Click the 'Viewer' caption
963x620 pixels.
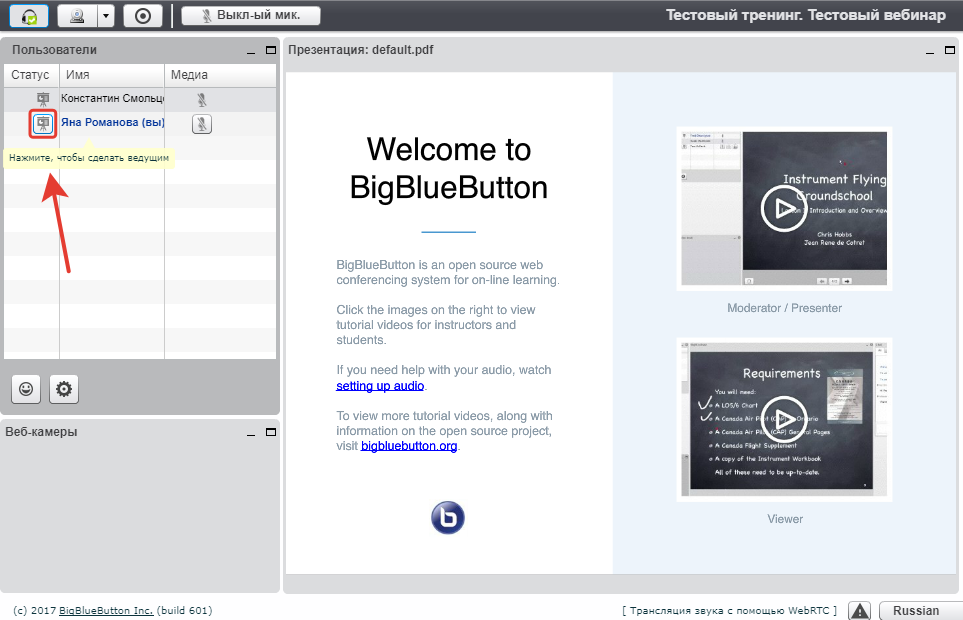[785, 519]
